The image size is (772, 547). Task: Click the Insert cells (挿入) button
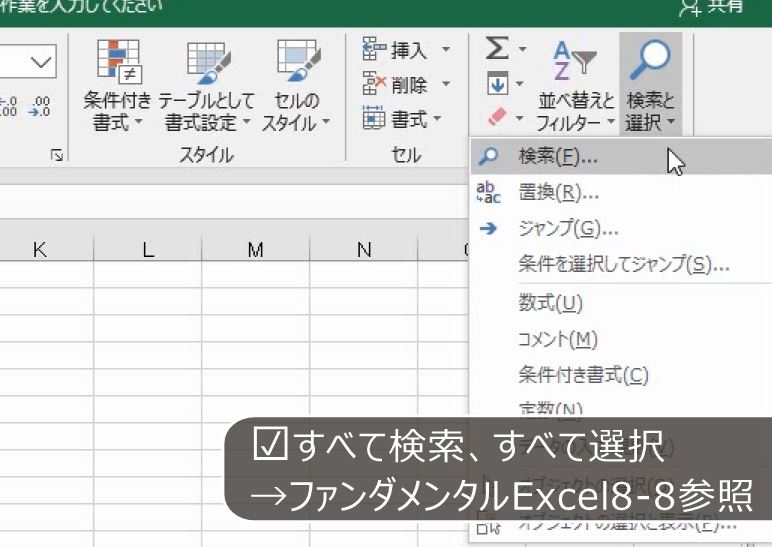tap(397, 49)
